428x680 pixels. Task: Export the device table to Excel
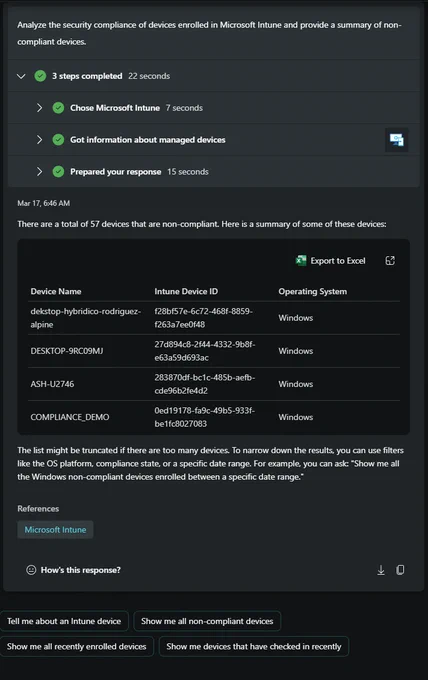pyautogui.click(x=330, y=261)
